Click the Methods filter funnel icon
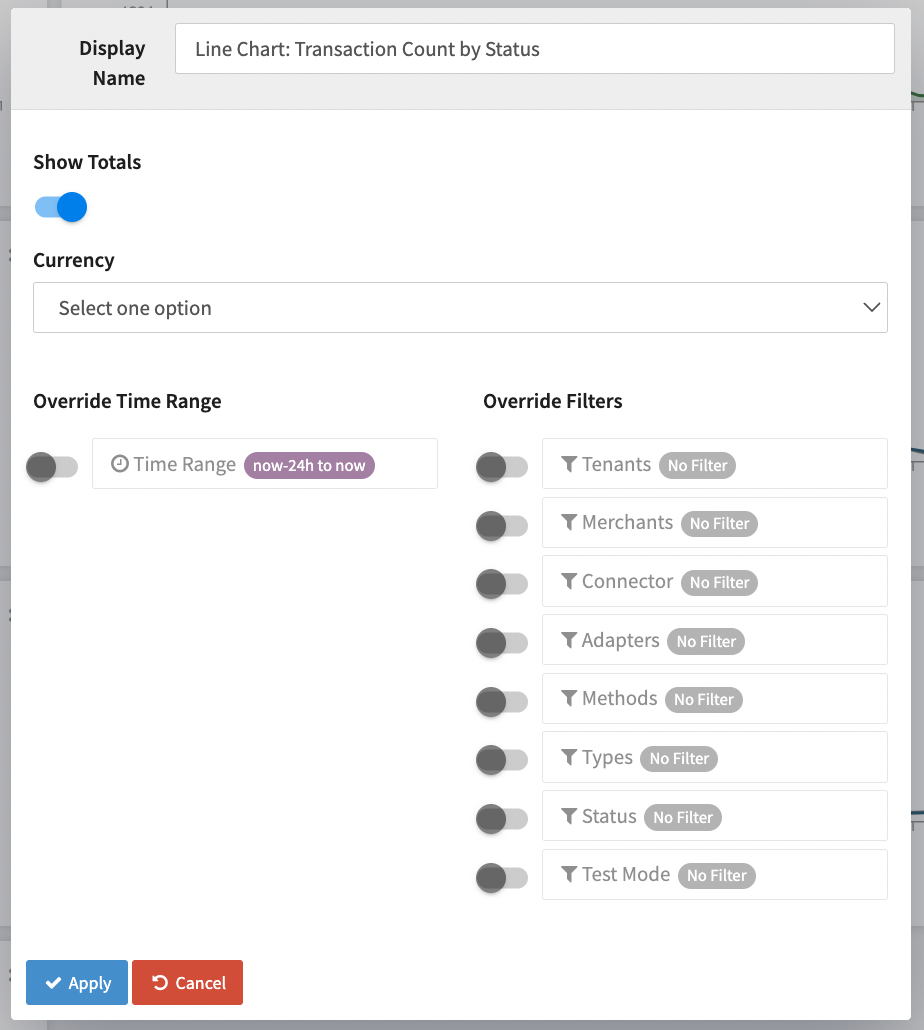This screenshot has width=924, height=1030. [x=569, y=698]
